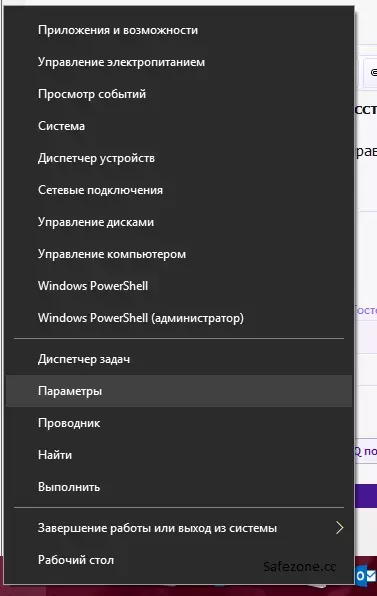
Task: Launch Диспетчер устройств
Action: coord(179,158)
